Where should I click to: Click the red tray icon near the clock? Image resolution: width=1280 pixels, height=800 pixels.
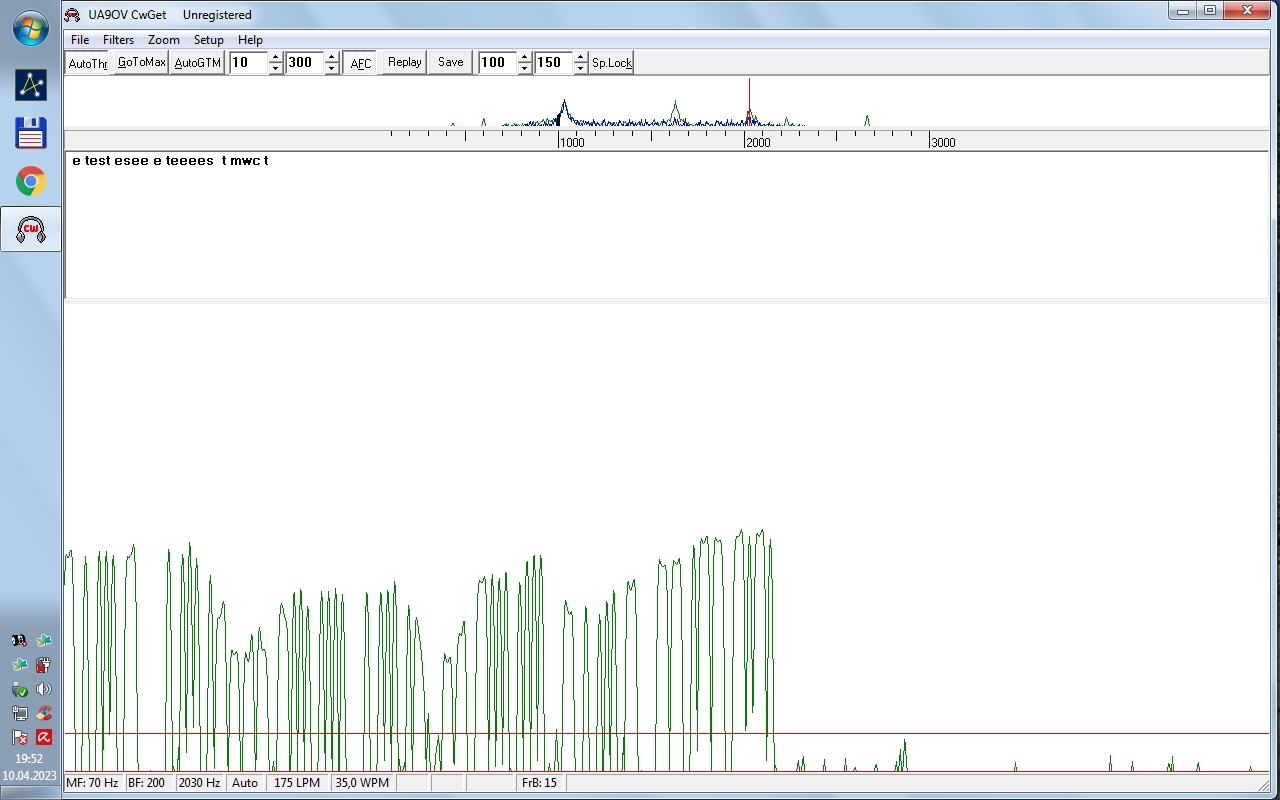click(x=44, y=737)
